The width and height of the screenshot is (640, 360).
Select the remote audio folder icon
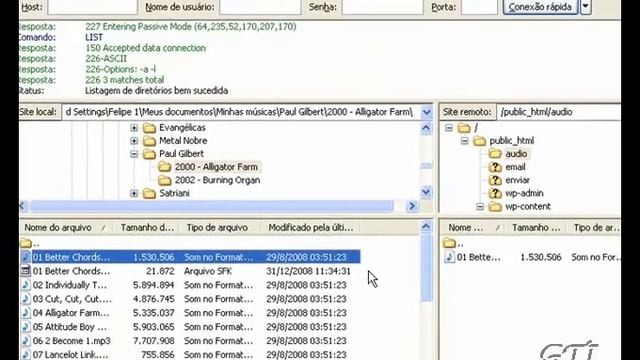(x=495, y=154)
